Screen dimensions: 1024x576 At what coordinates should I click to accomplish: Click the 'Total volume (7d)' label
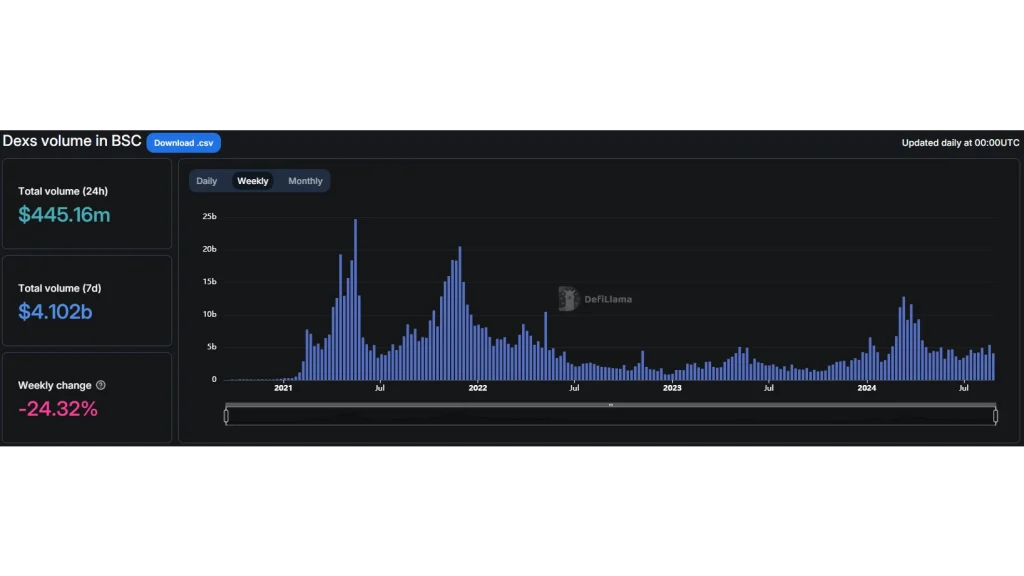(x=59, y=288)
